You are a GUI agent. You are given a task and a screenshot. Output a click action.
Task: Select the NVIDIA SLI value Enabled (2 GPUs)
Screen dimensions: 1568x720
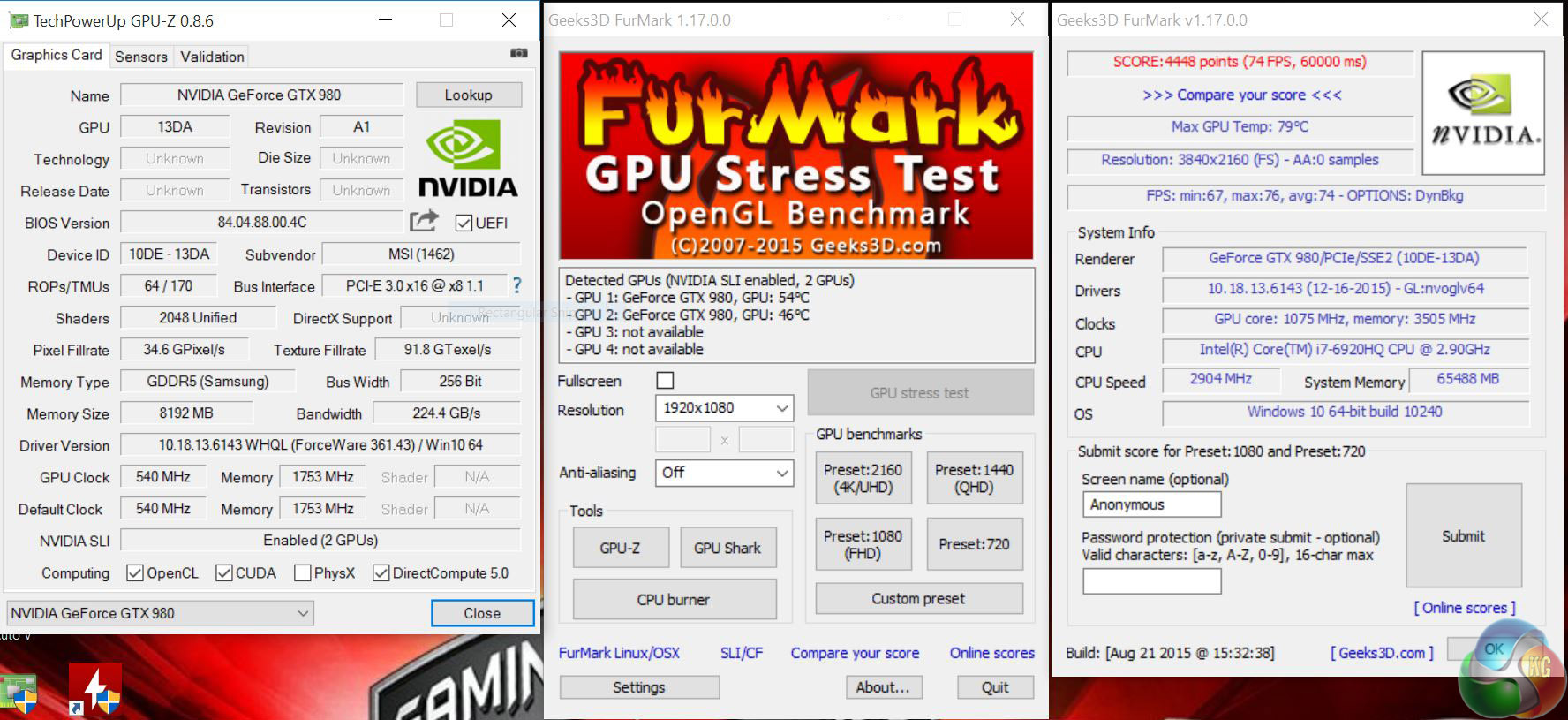click(x=320, y=540)
